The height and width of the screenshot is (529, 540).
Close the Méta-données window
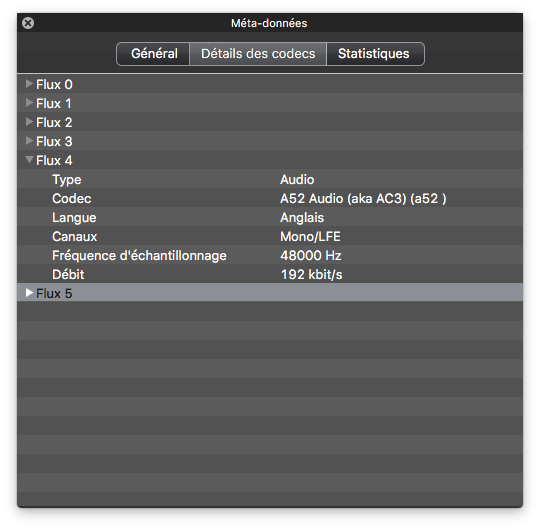(28, 23)
